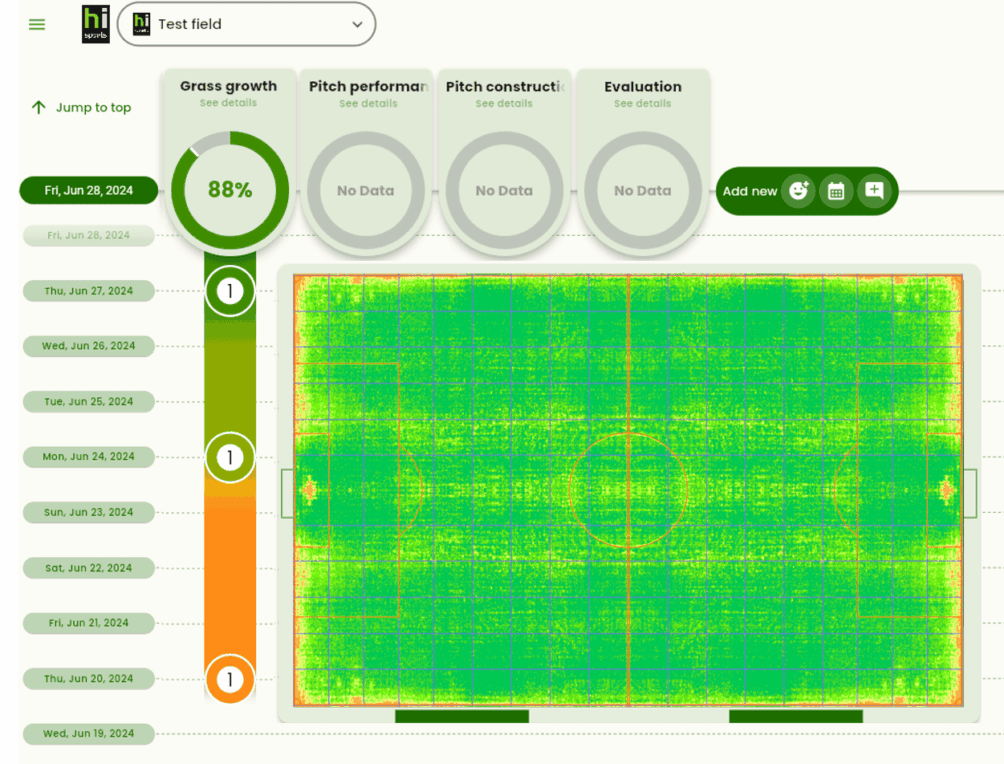Click the 88% grass growth progress ring

click(228, 190)
